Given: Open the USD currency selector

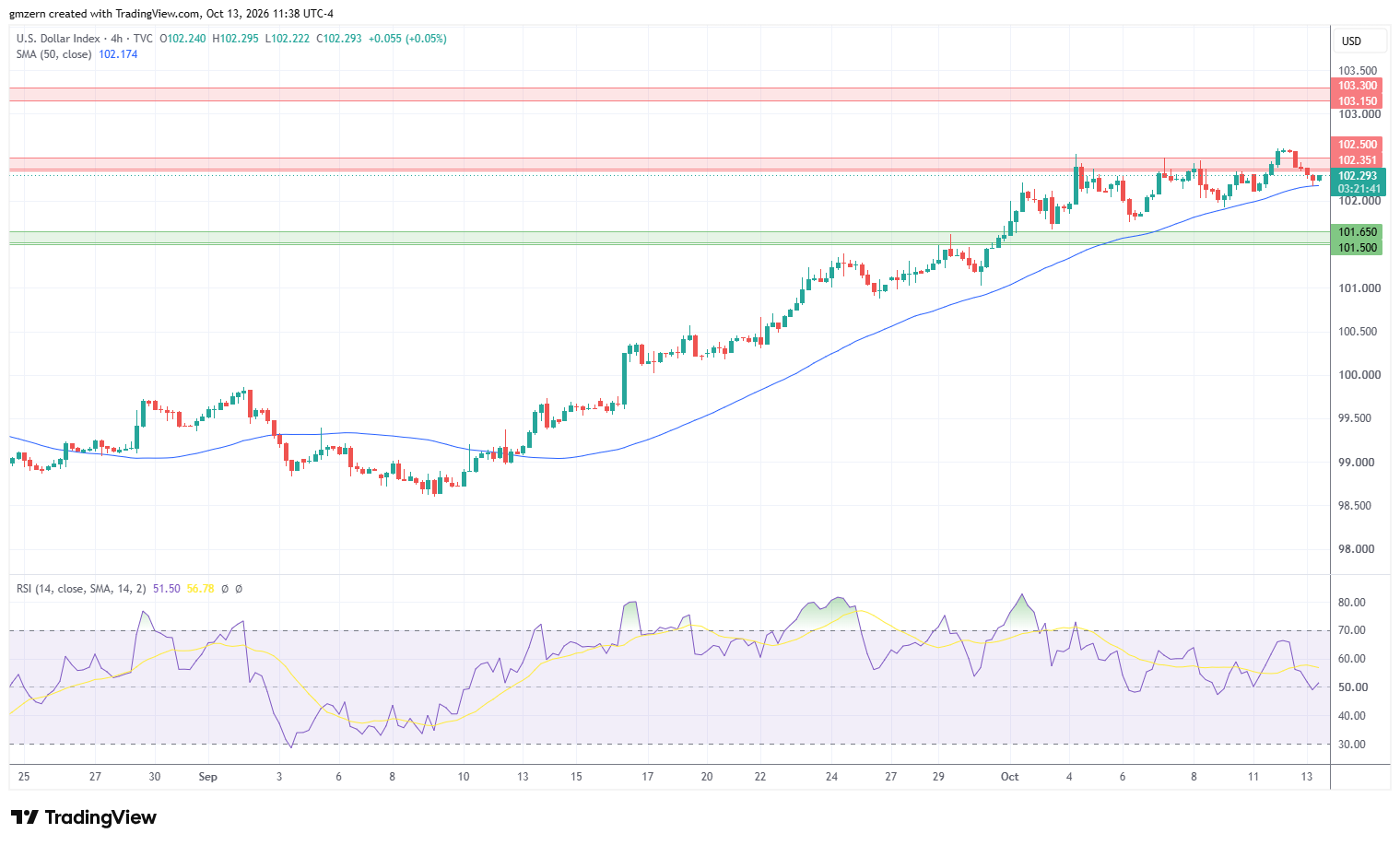Looking at the screenshot, I should coord(1360,41).
